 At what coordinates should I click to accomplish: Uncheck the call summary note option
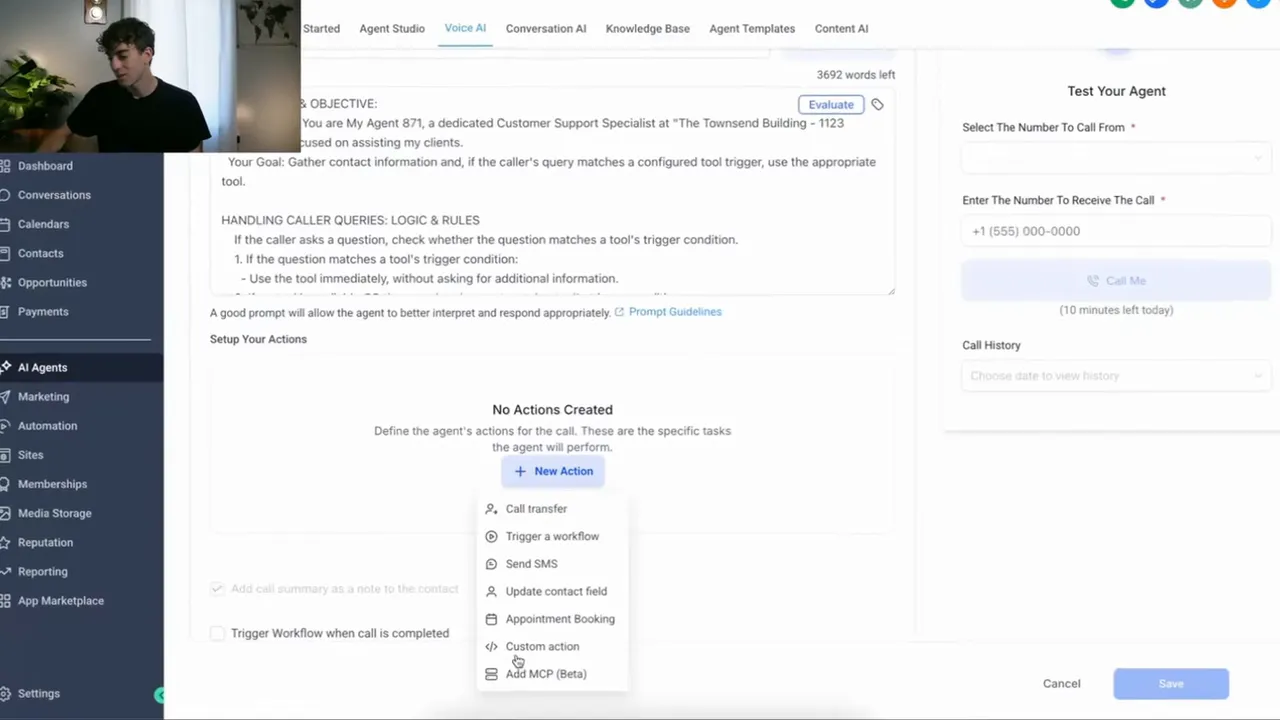tap(217, 588)
